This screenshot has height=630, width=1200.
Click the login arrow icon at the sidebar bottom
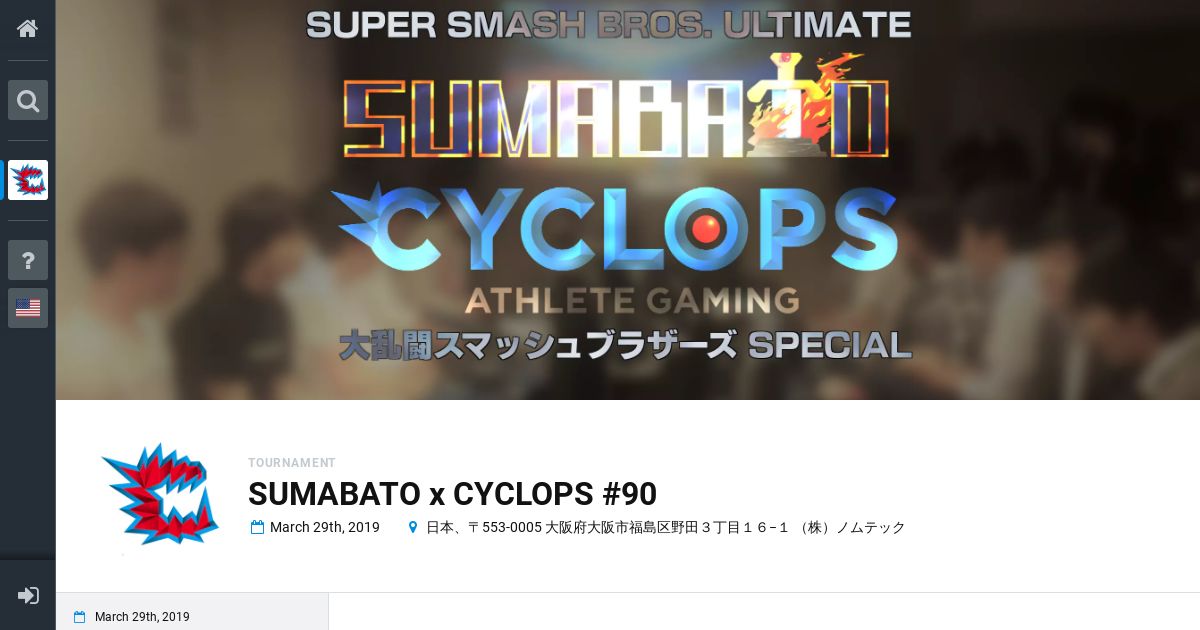[x=28, y=595]
